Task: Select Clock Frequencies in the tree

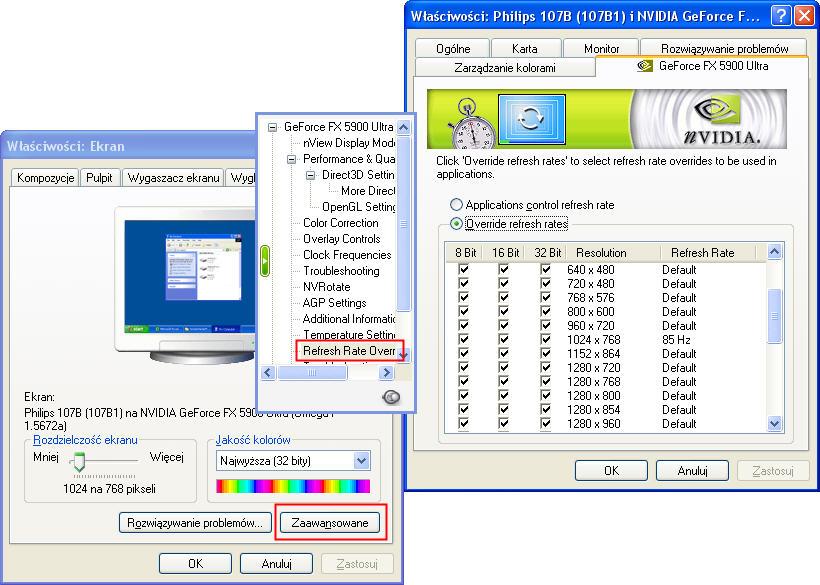Action: [x=347, y=255]
